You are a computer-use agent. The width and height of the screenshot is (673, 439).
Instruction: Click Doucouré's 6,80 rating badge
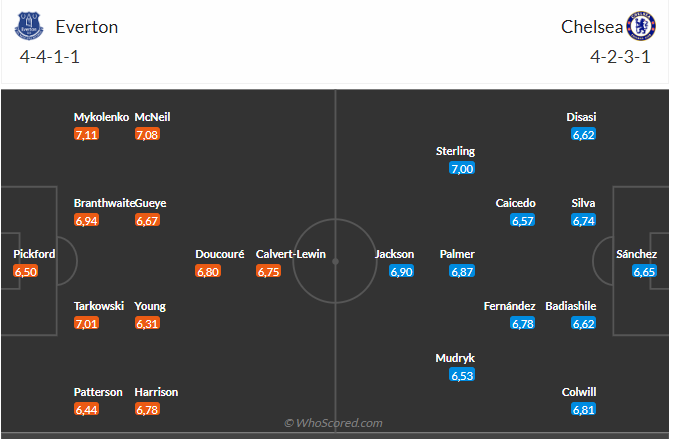pyautogui.click(x=208, y=272)
